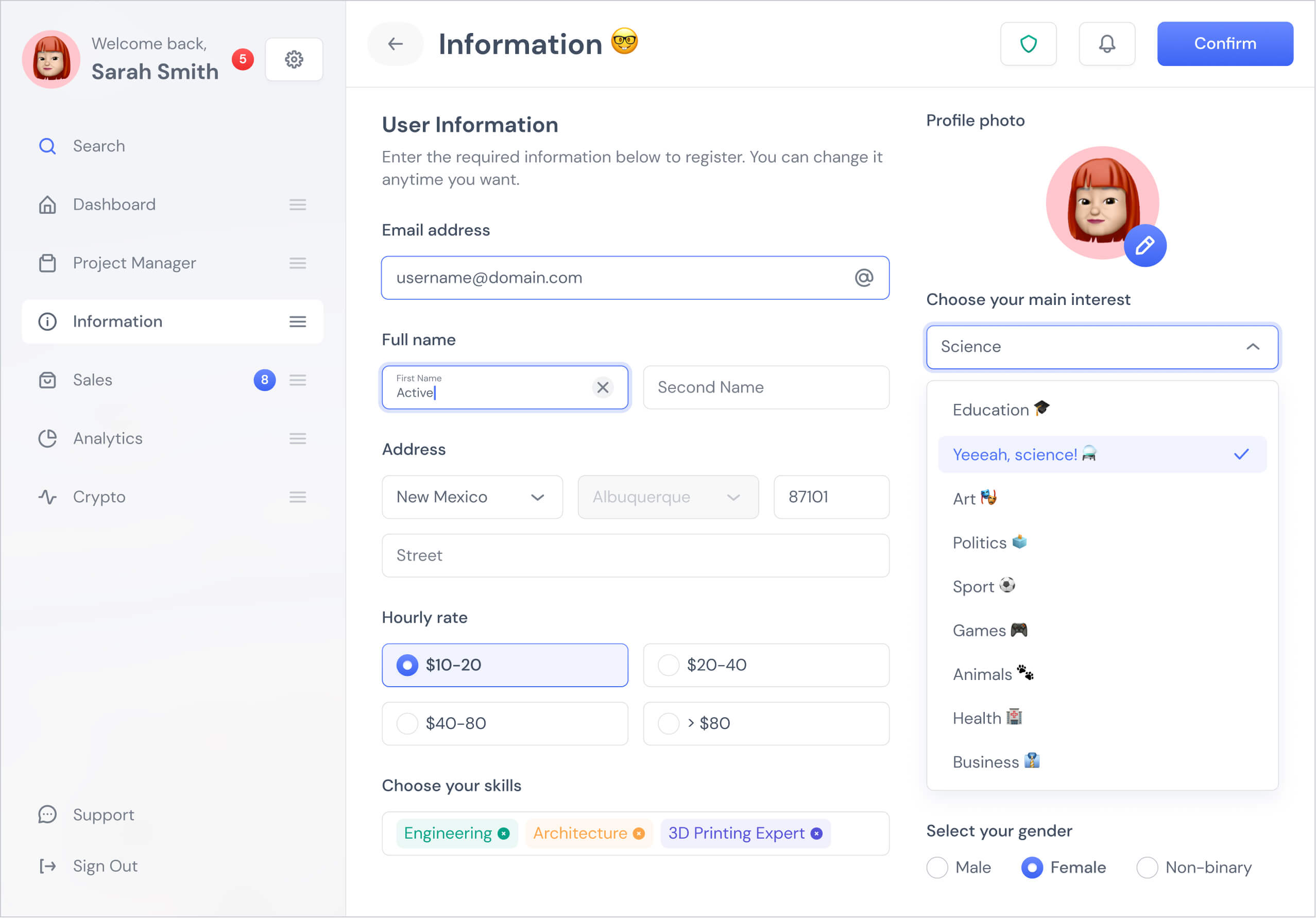
Task: Open Analytics in the sidebar
Action: (108, 438)
